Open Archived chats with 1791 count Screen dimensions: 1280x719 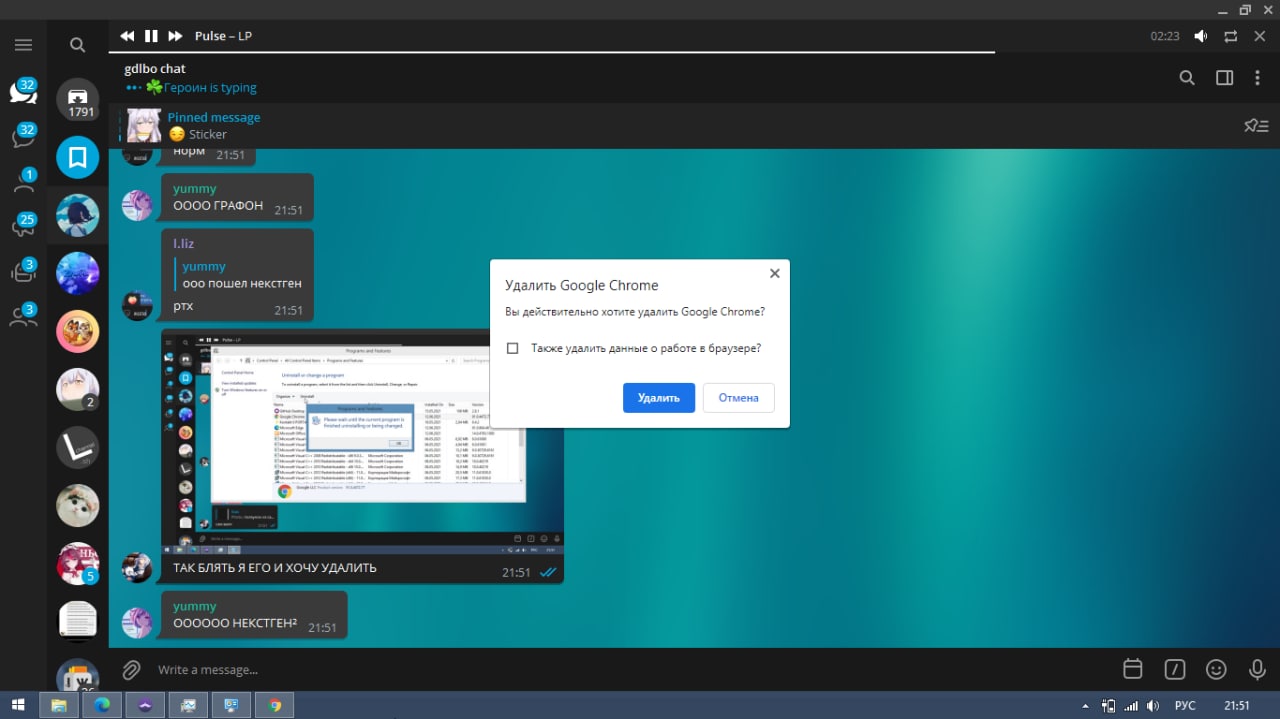coord(78,100)
